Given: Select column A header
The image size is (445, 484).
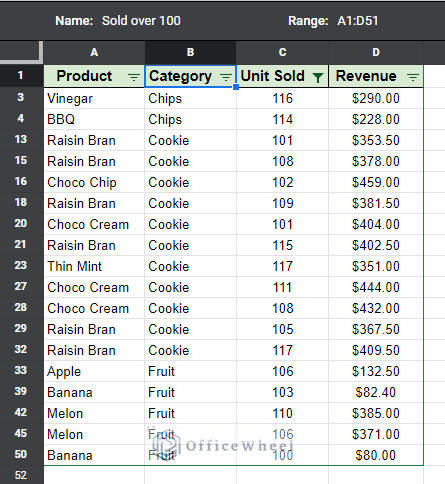Looking at the screenshot, I should pos(94,52).
